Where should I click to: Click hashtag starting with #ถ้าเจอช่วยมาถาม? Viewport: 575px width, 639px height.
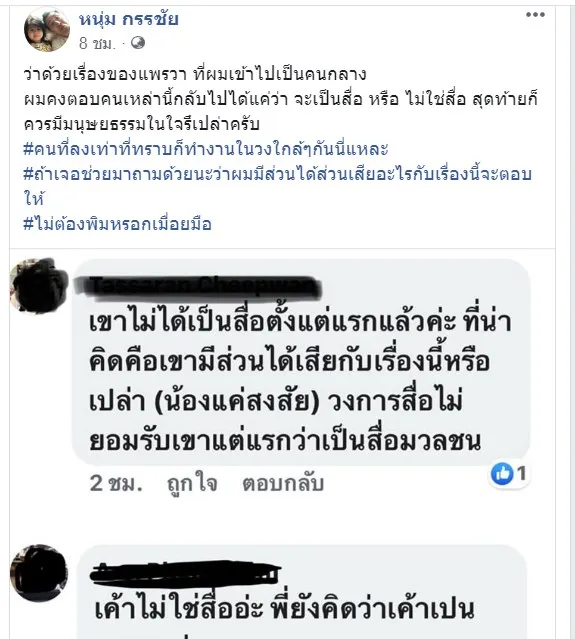277,186
